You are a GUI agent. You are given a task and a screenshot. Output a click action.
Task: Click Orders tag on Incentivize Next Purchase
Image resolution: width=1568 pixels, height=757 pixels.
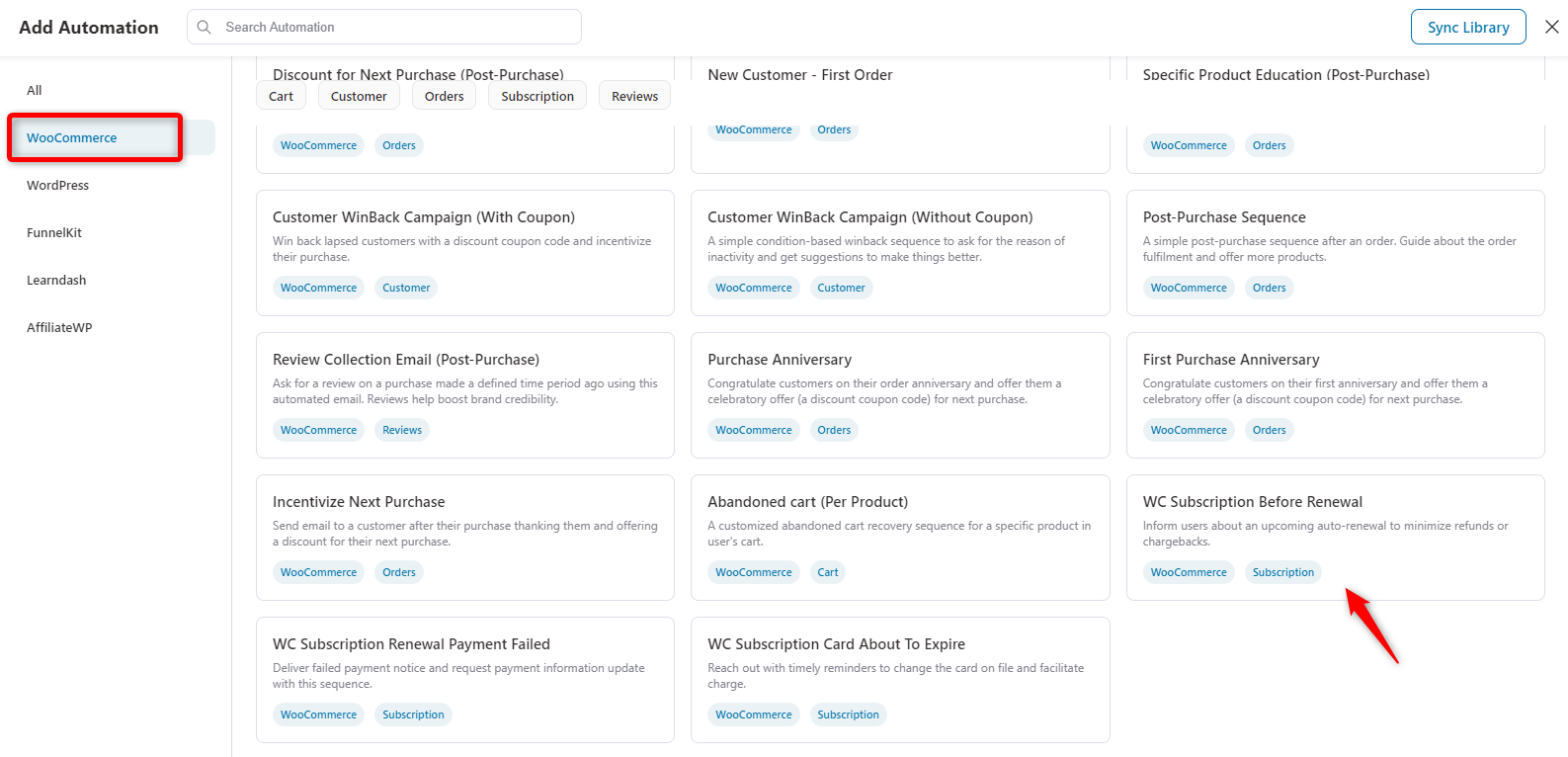click(399, 572)
